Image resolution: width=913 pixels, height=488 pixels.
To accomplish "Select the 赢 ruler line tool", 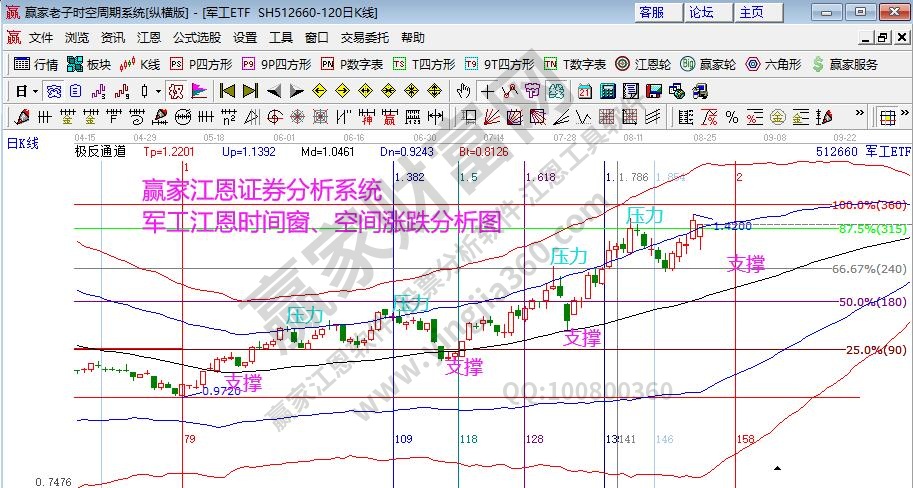I will 389,117.
